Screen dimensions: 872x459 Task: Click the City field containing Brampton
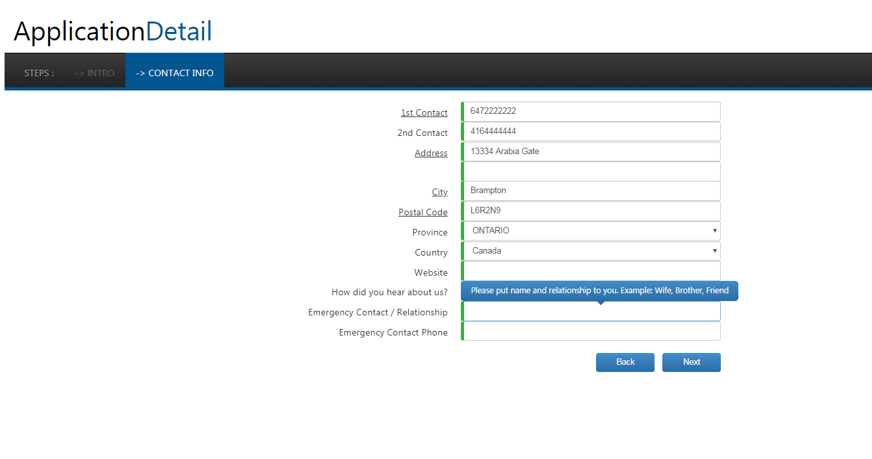pos(591,191)
